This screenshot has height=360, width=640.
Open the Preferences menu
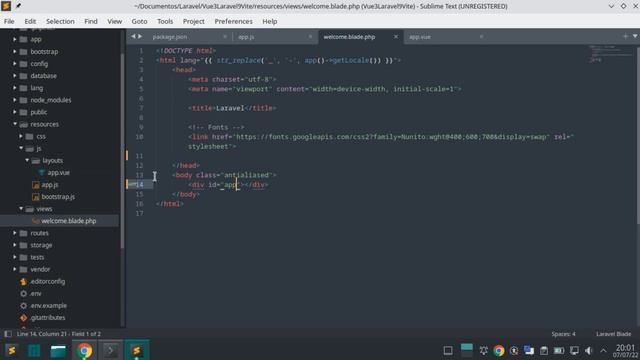pyautogui.click(x=233, y=21)
